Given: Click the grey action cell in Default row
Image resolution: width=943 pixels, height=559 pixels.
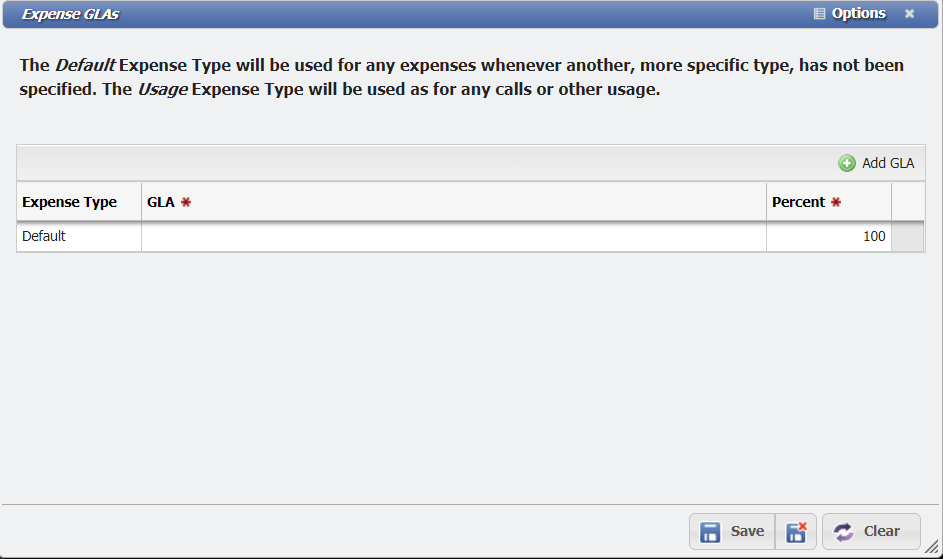Looking at the screenshot, I should click(907, 237).
